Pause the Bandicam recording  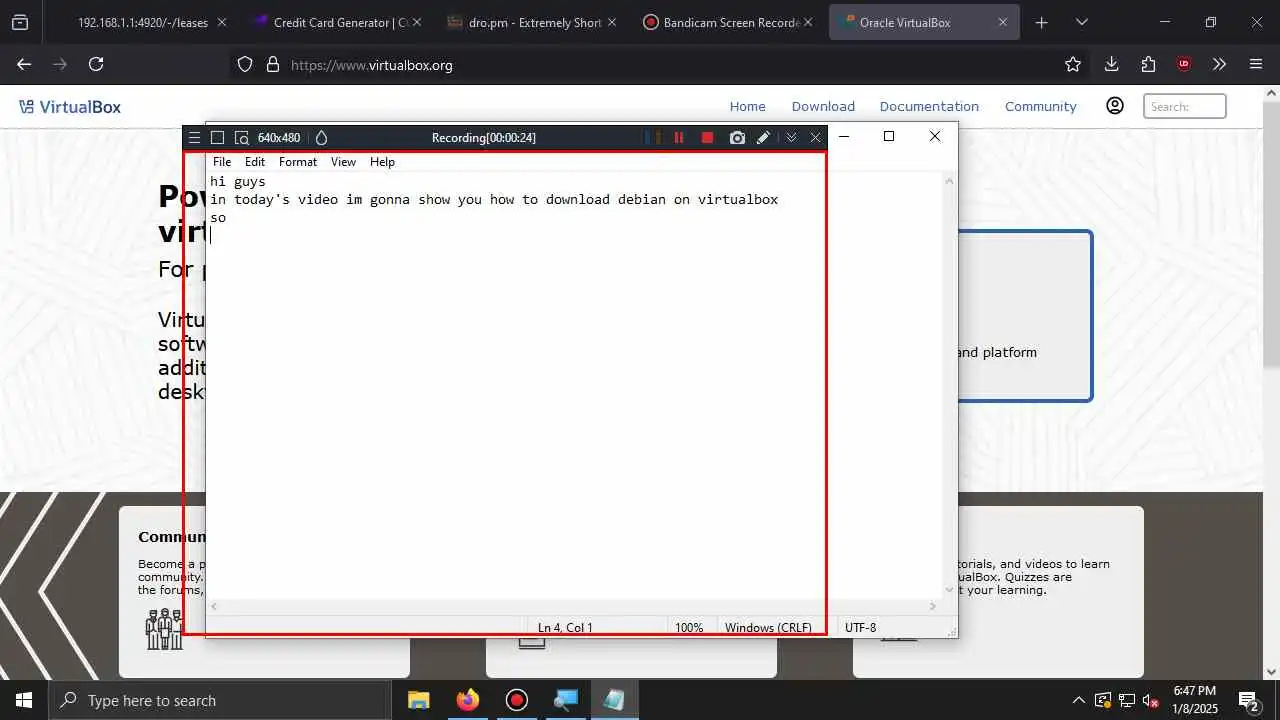(x=679, y=138)
